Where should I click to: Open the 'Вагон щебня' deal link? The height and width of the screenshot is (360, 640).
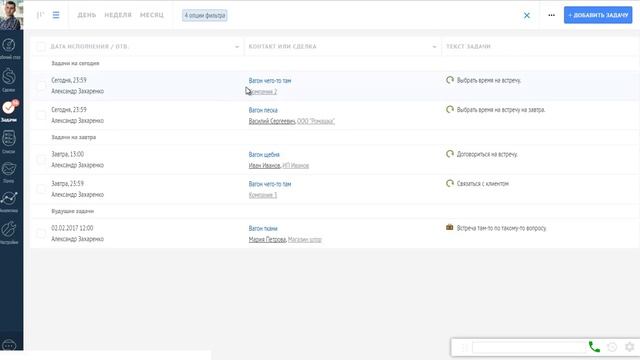[x=264, y=155]
